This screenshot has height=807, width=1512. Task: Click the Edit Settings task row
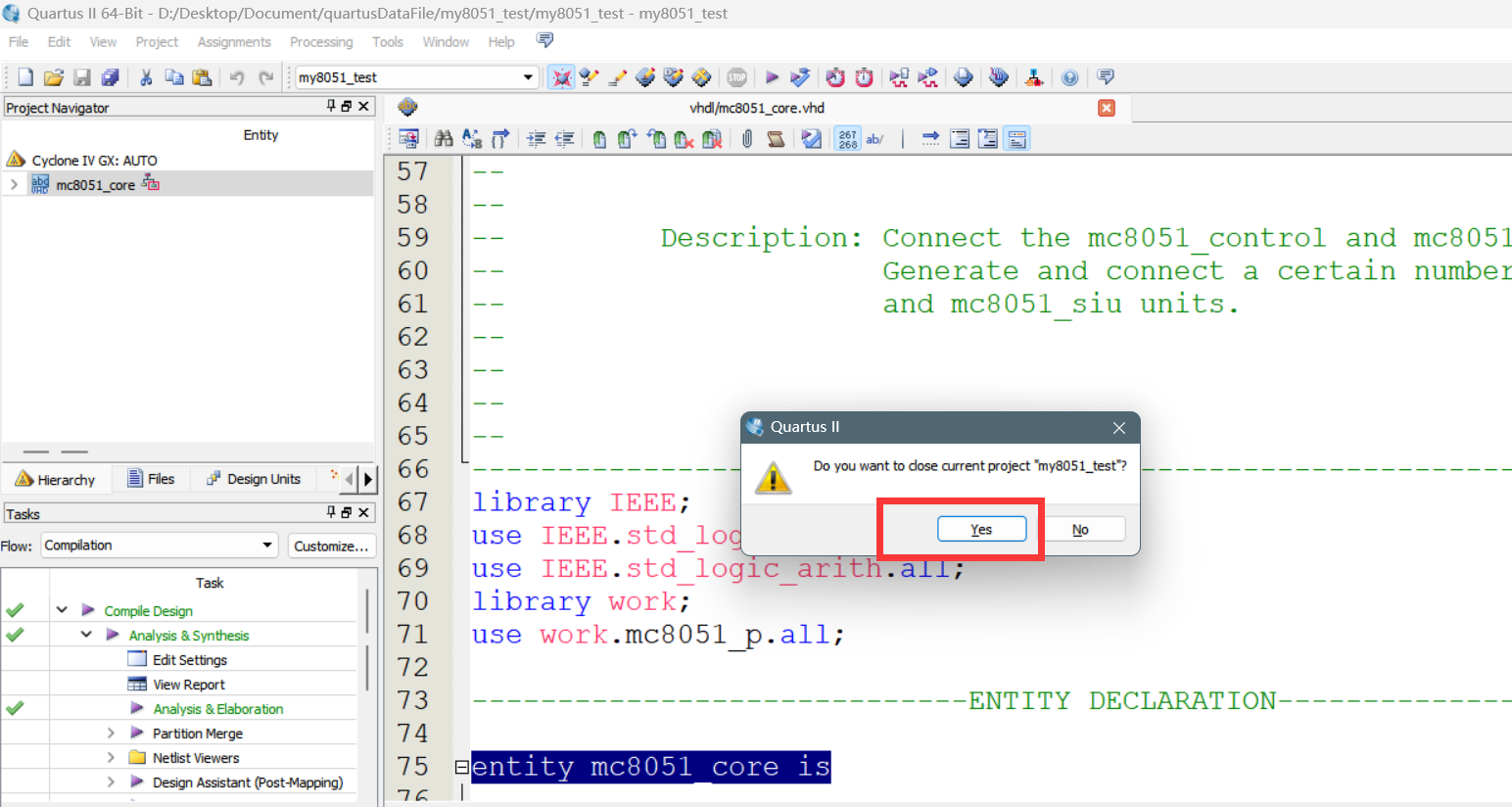point(190,659)
